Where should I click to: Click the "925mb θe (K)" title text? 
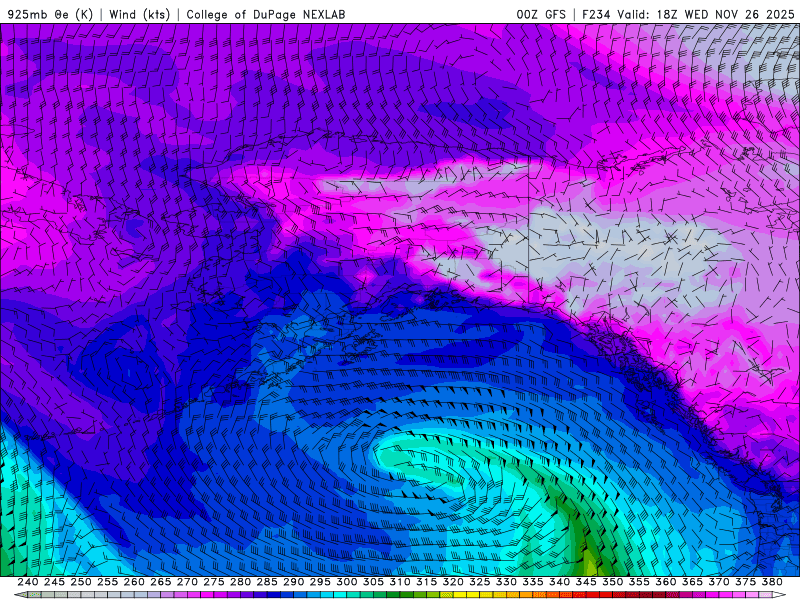(50, 14)
